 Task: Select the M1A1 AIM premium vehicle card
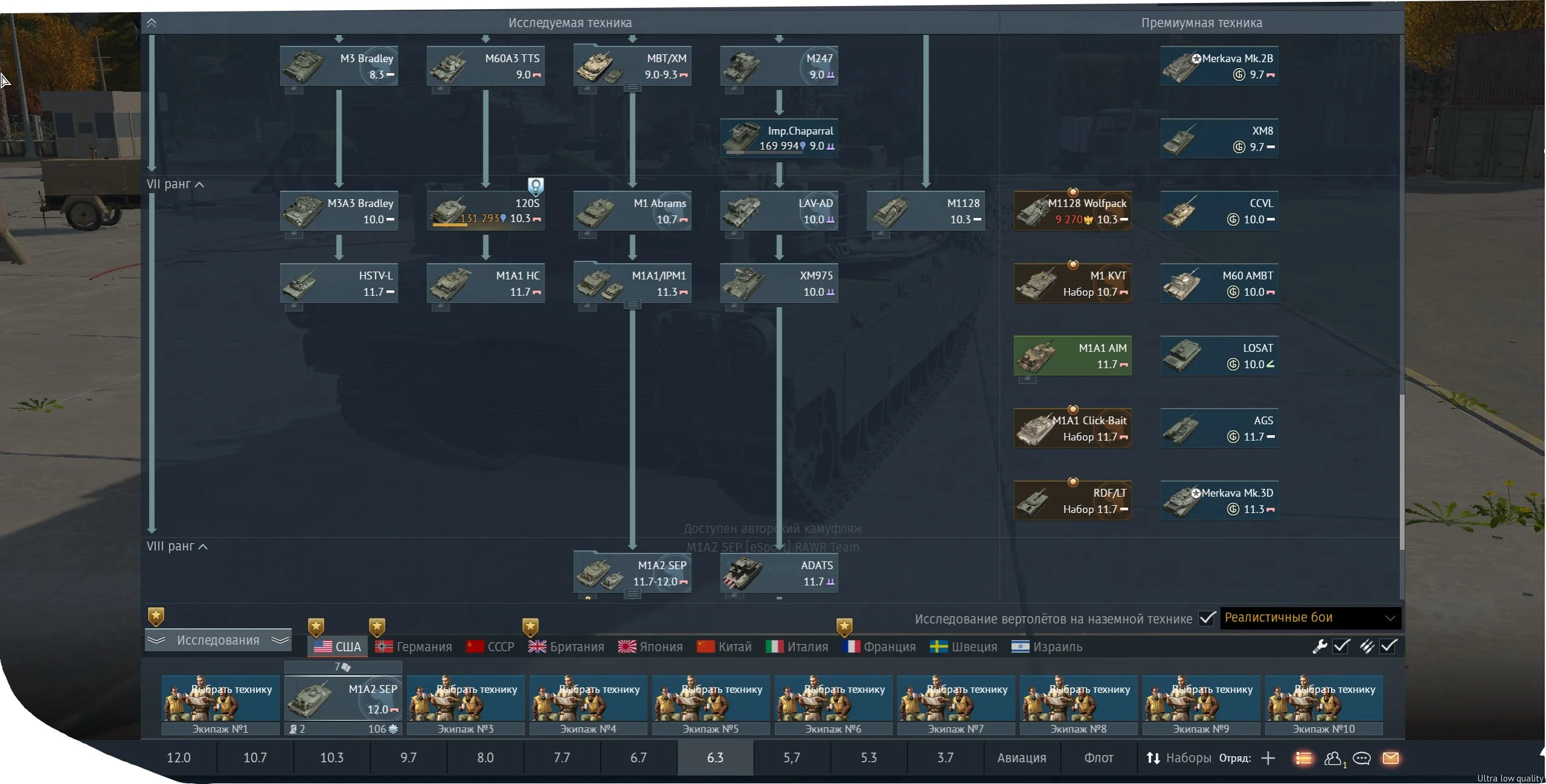1073,356
